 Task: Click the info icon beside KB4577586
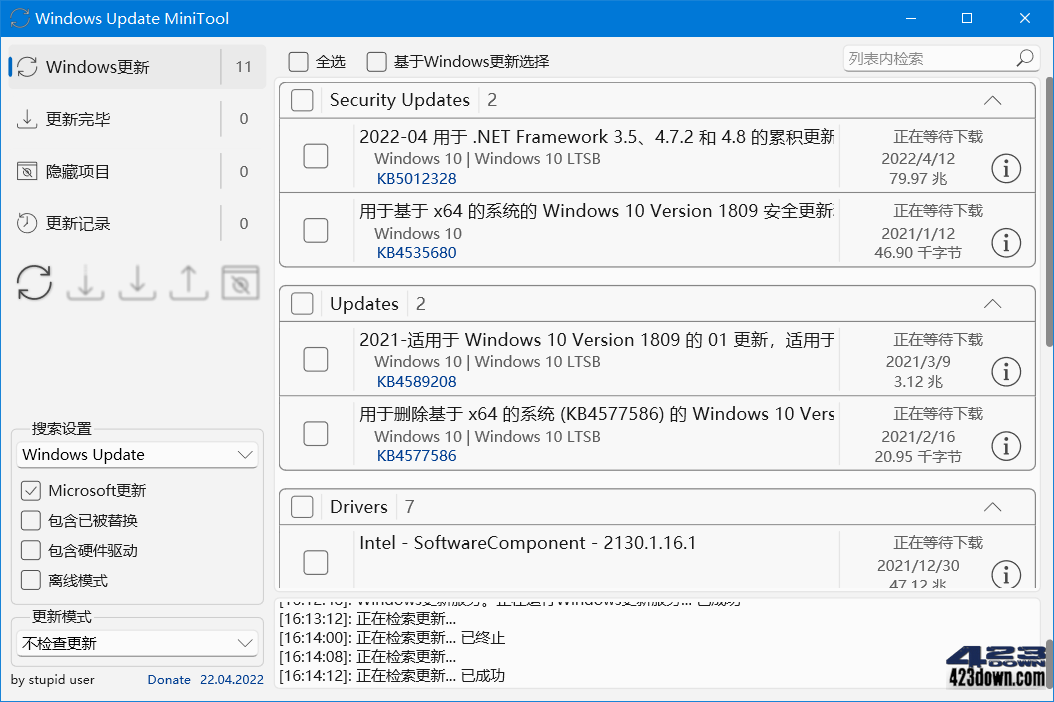pyautogui.click(x=1006, y=445)
